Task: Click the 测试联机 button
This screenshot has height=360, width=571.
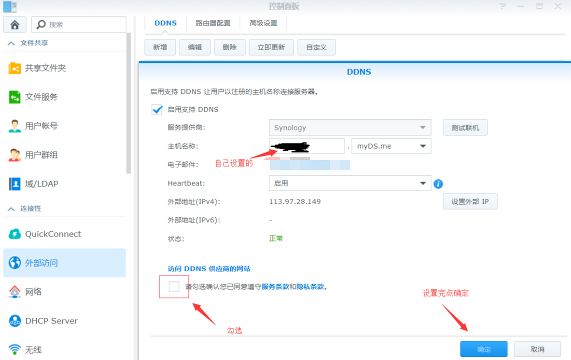Action: coord(465,128)
